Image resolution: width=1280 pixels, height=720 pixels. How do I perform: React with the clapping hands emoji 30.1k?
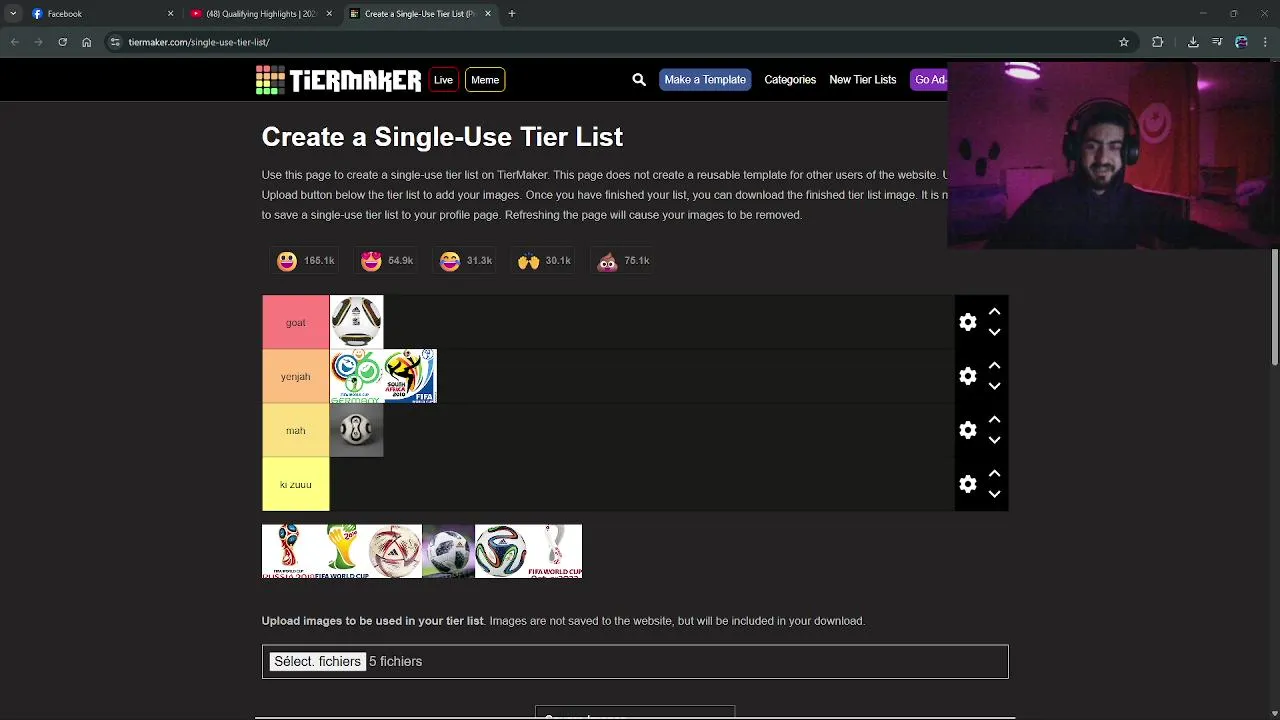coord(545,261)
